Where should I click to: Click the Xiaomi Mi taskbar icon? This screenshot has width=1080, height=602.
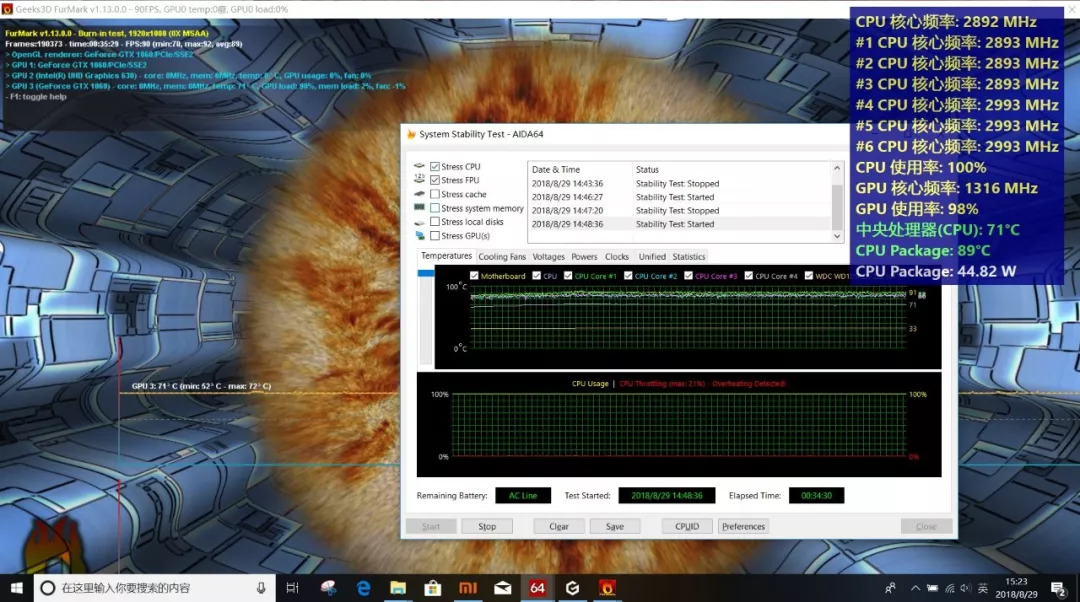click(x=467, y=588)
